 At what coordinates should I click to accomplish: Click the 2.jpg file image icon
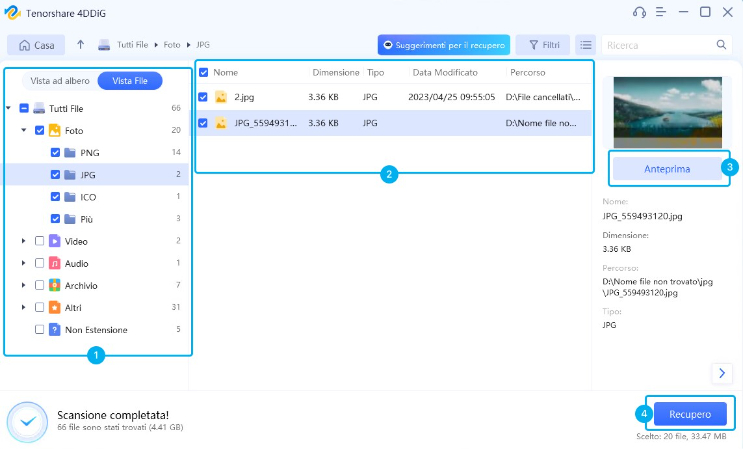point(221,97)
